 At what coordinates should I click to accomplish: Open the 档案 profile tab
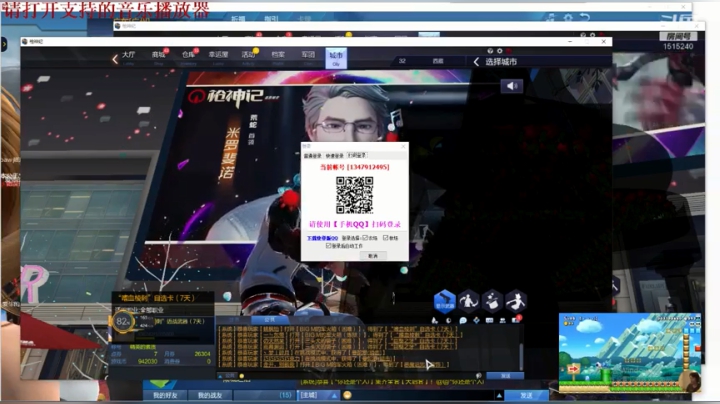(278, 56)
